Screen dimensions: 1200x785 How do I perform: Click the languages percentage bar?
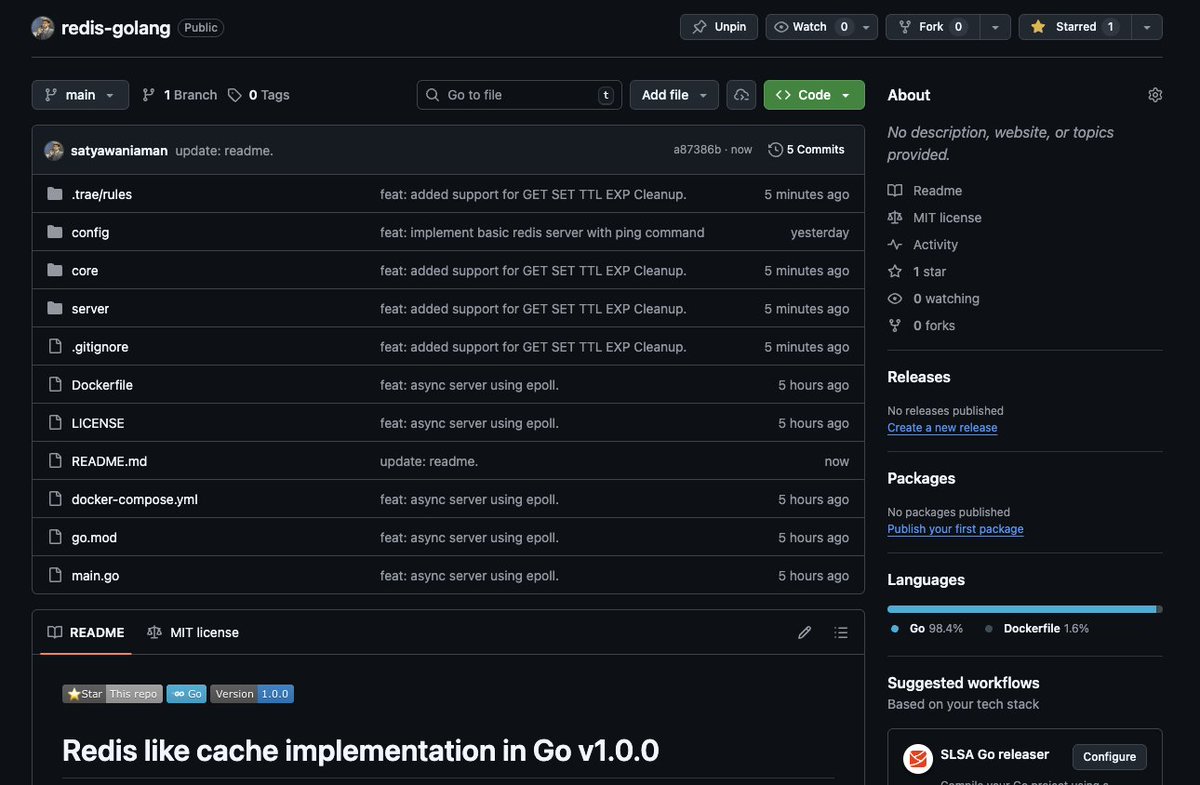click(x=1025, y=608)
